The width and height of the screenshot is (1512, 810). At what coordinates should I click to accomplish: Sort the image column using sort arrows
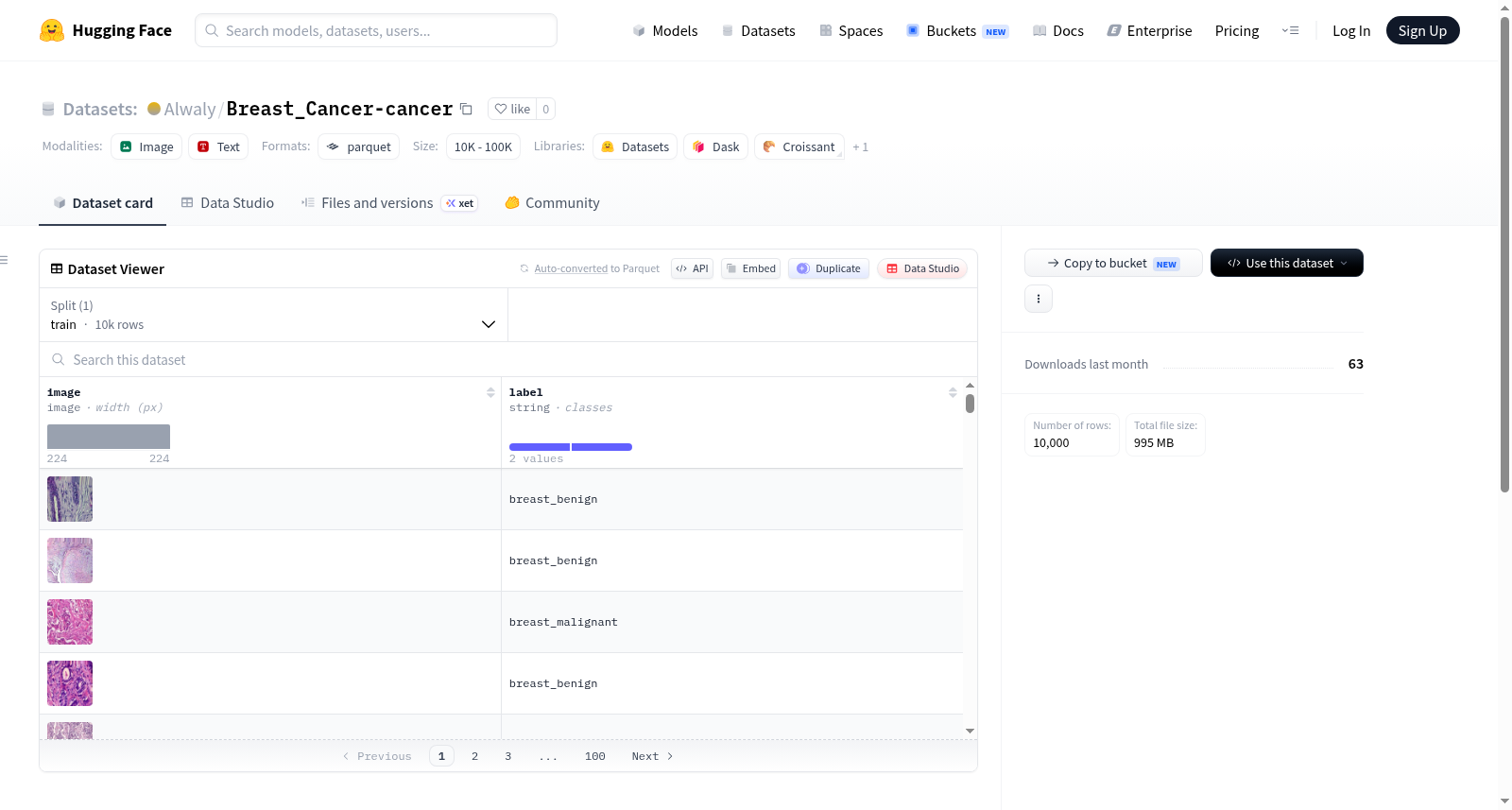coord(490,392)
